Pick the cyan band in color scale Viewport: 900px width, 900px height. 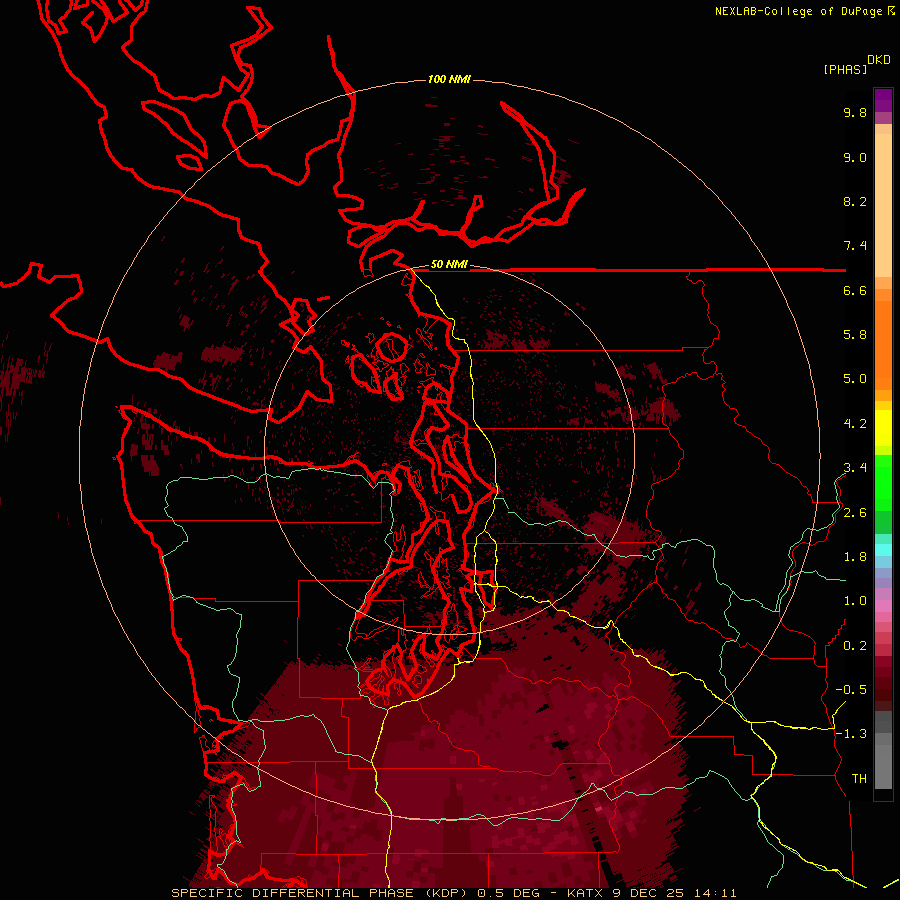(883, 550)
